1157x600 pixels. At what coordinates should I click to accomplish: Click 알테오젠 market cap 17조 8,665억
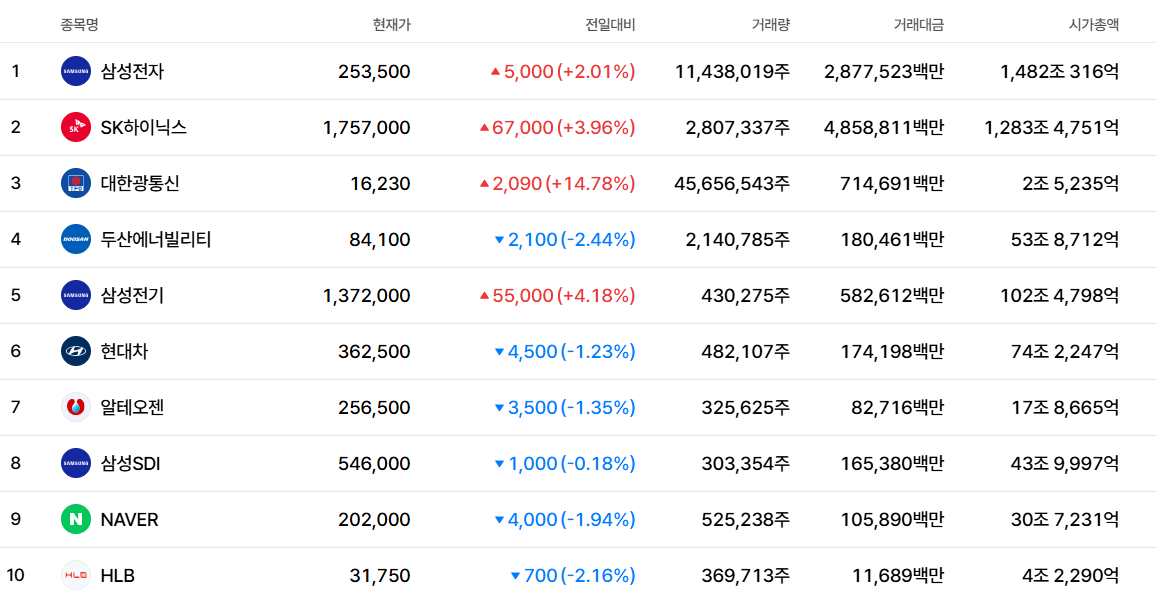pyautogui.click(x=1065, y=408)
